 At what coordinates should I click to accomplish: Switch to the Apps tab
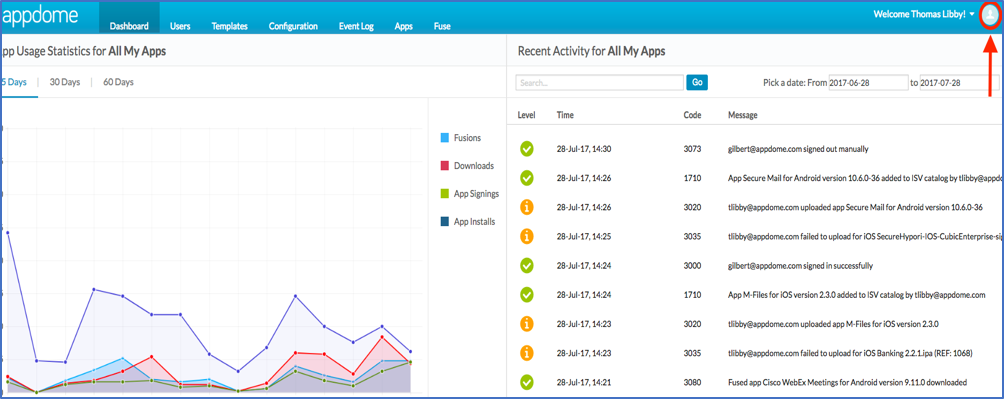[403, 26]
